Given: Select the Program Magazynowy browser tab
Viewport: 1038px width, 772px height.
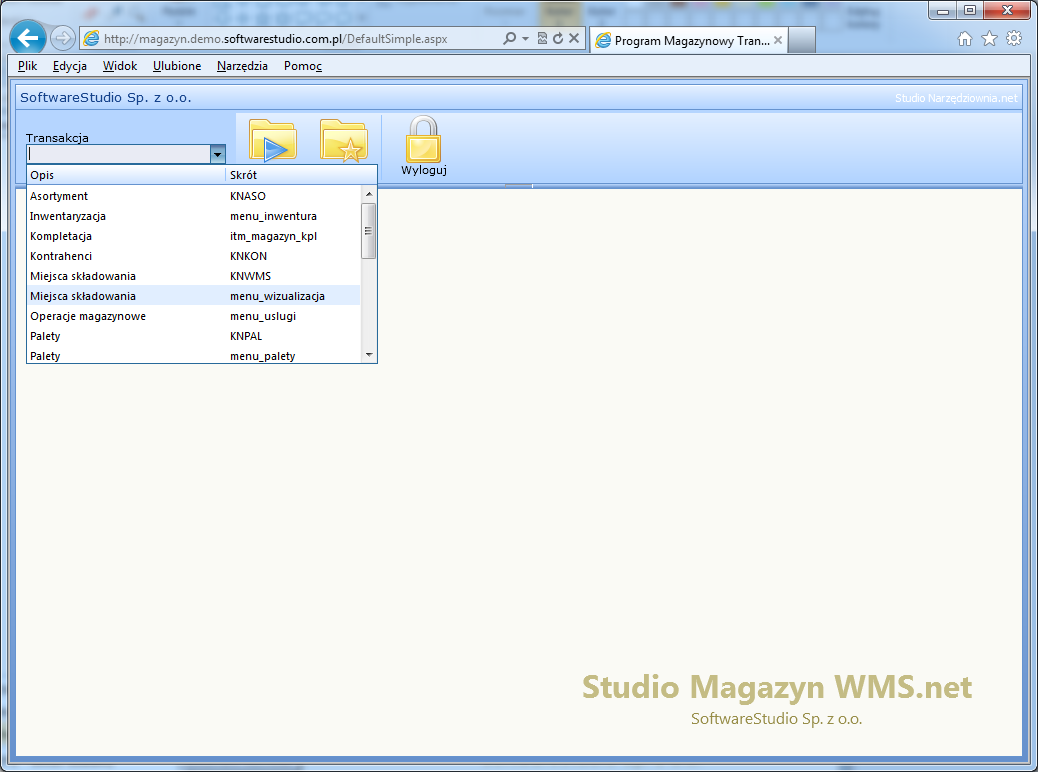Looking at the screenshot, I should pos(688,40).
